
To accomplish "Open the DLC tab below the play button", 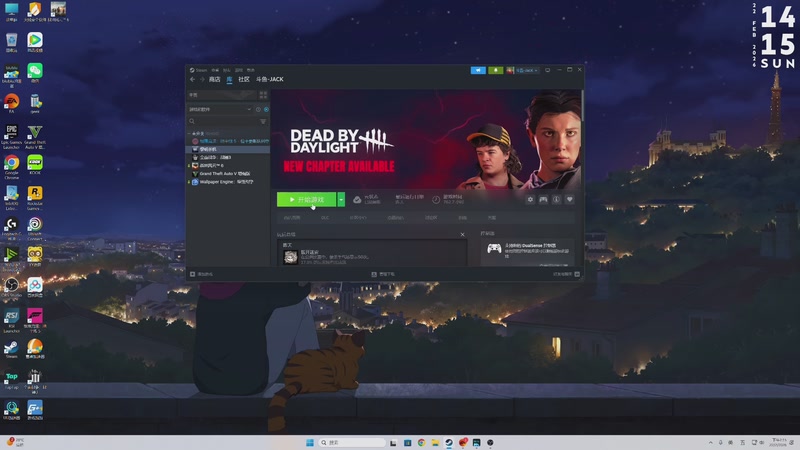I will (x=325, y=218).
